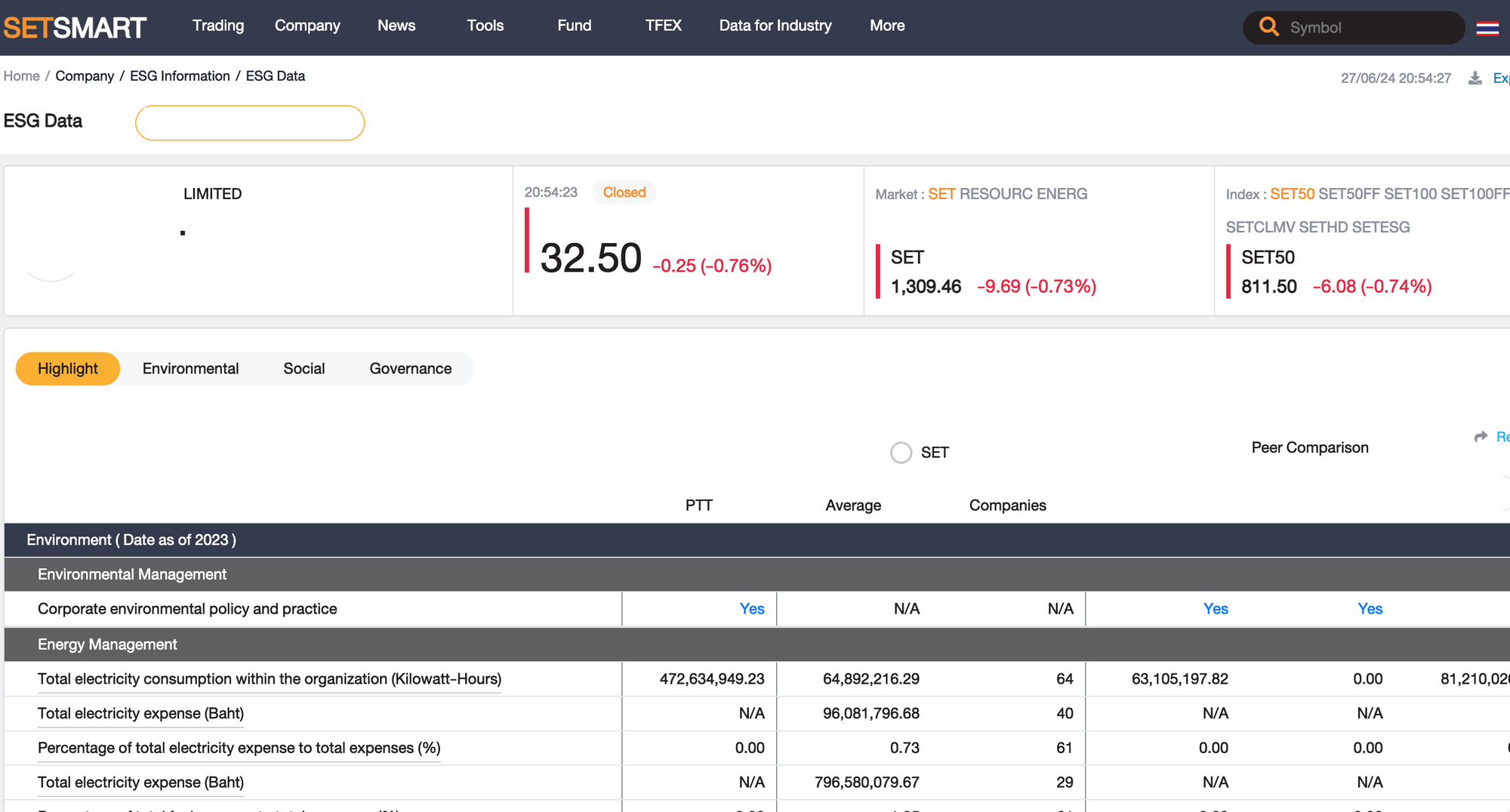The image size is (1510, 812).
Task: Click the RESOURC sector label
Action: pyautogui.click(x=995, y=194)
